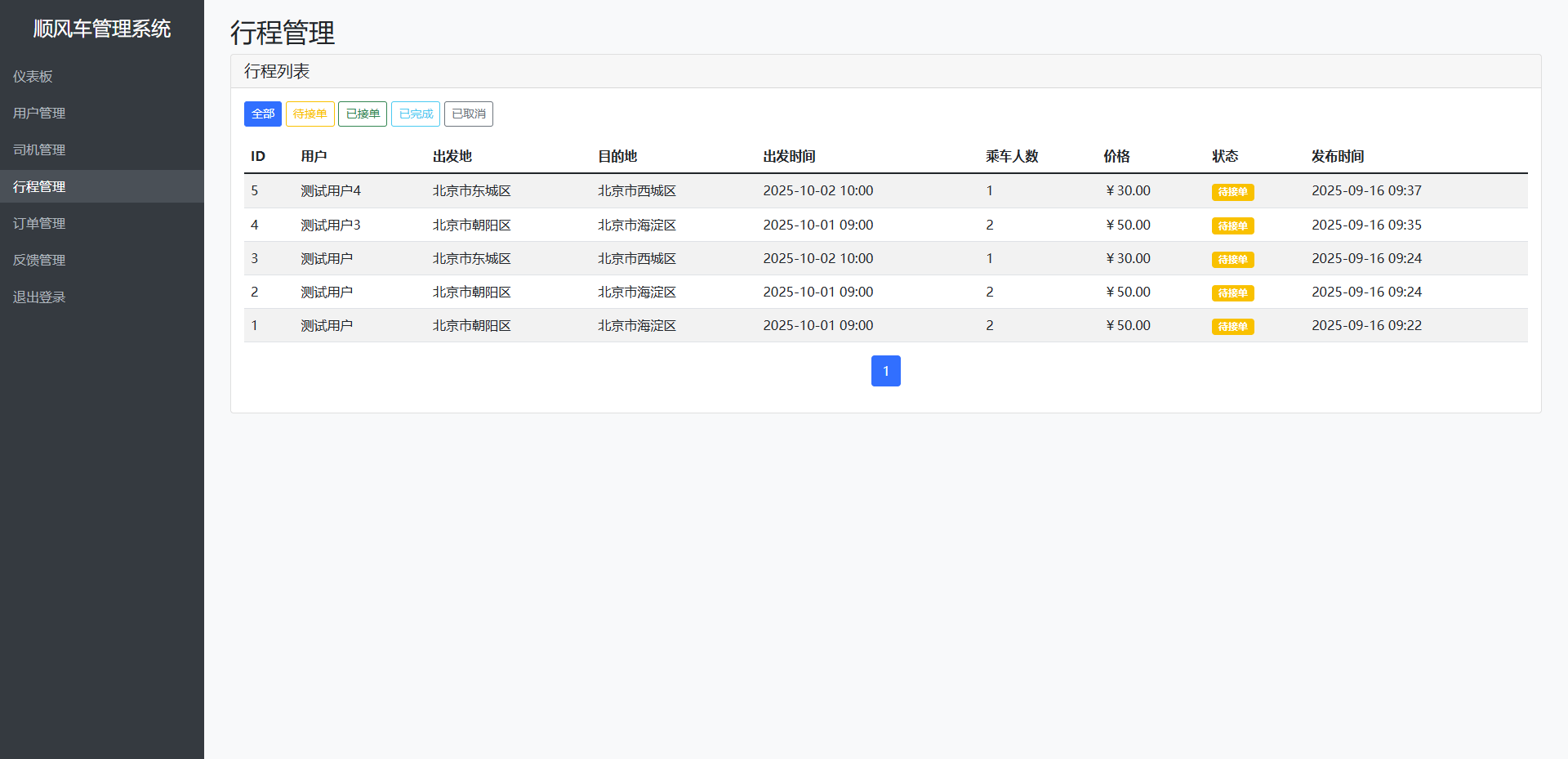This screenshot has height=759, width=1568.
Task: Select 行程管理 sidebar item
Action: (39, 186)
